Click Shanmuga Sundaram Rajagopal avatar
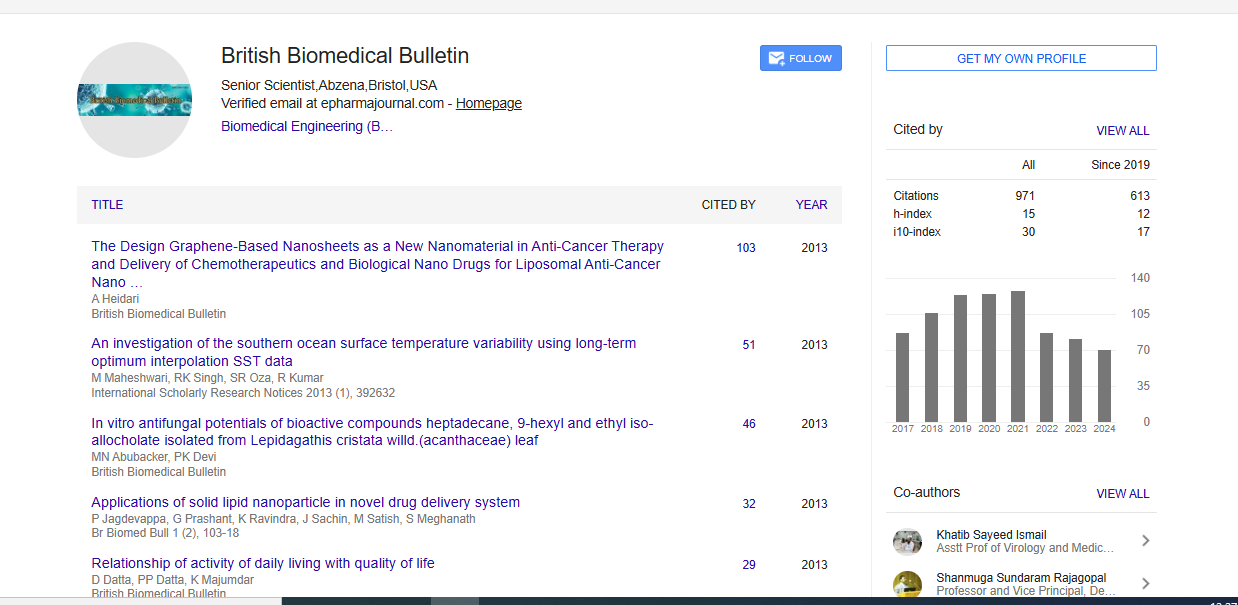 coord(907,584)
